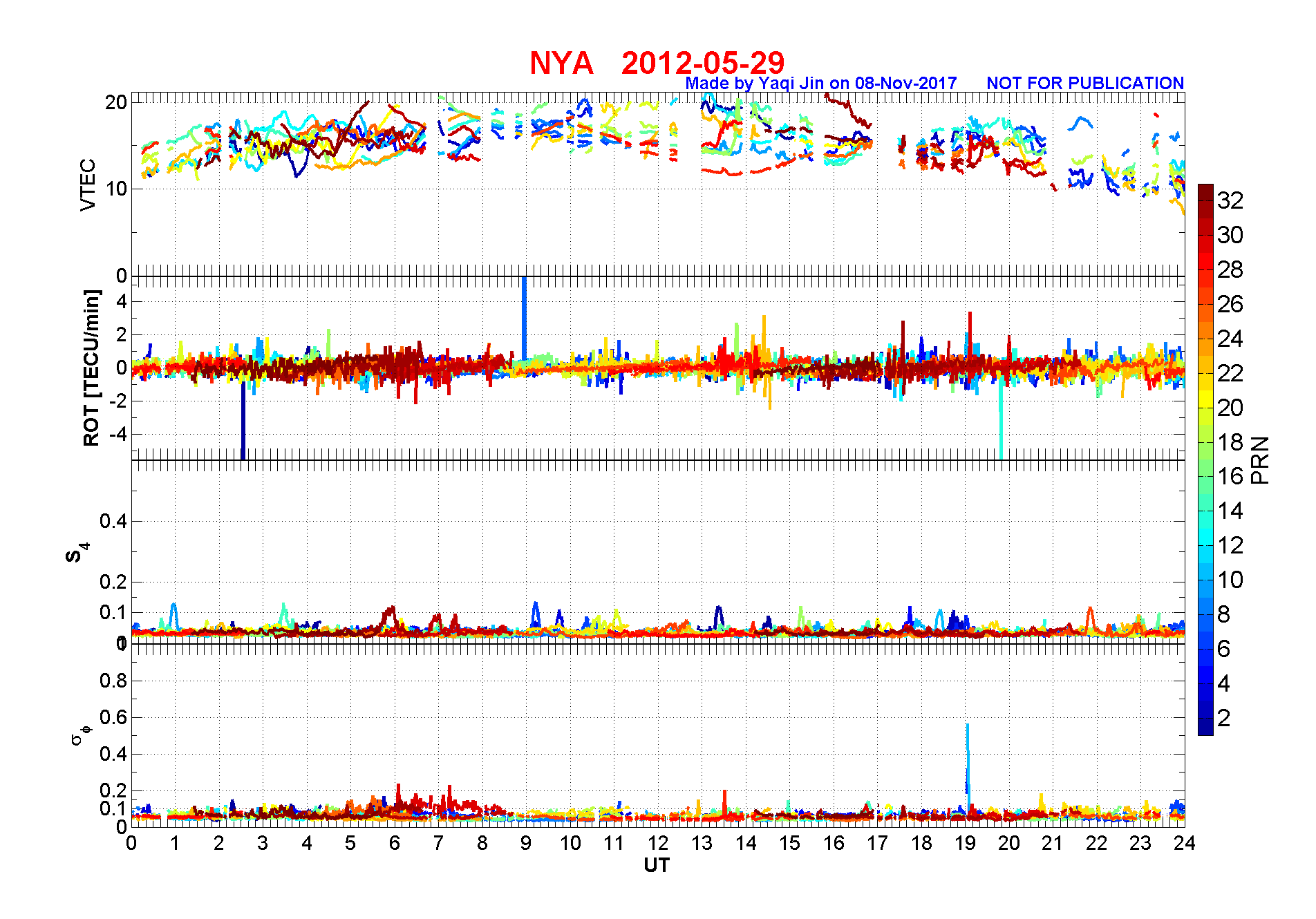Click the '0.2' tick on the S4 axis

tap(113, 582)
